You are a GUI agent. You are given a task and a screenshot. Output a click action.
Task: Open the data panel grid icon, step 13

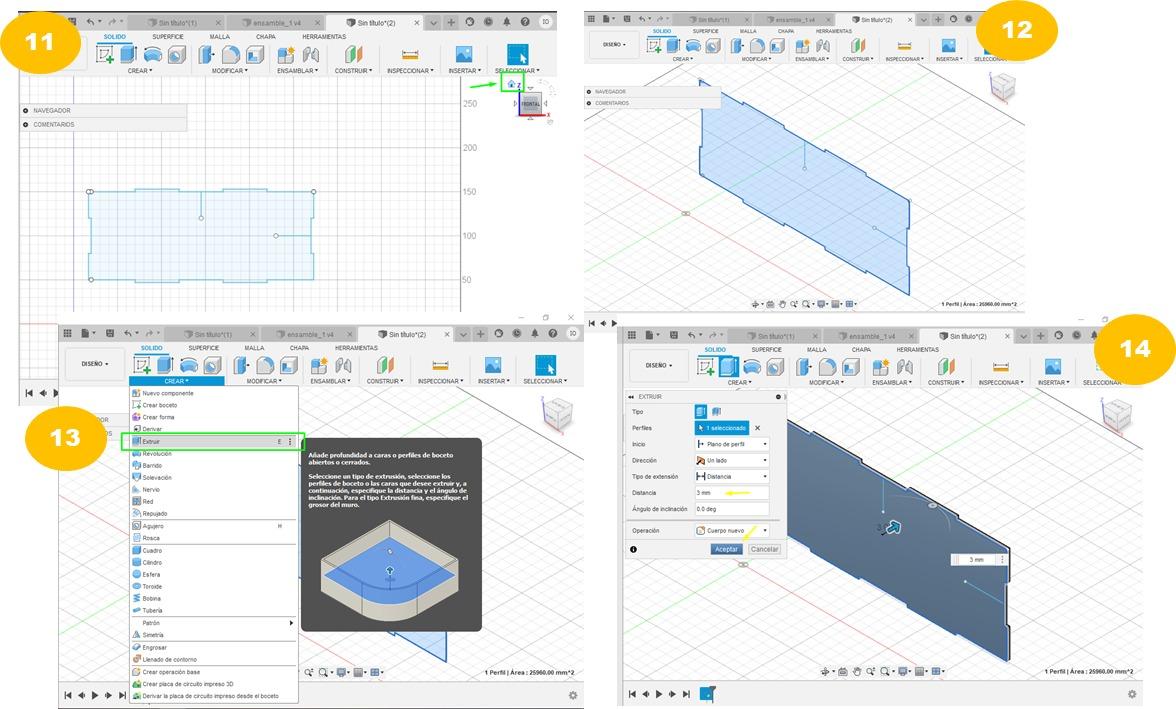coord(68,333)
